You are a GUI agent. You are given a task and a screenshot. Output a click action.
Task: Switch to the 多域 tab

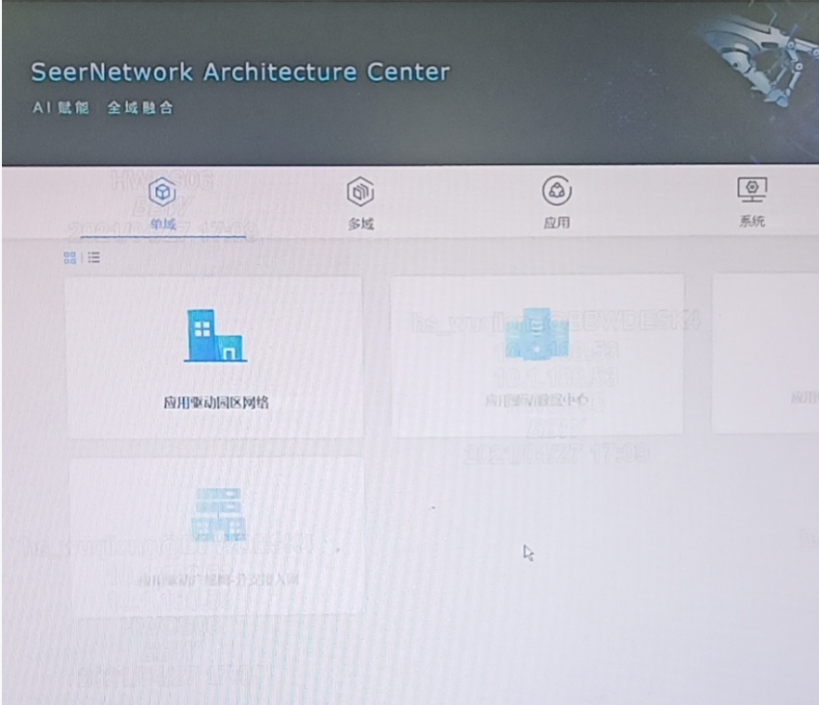(360, 224)
